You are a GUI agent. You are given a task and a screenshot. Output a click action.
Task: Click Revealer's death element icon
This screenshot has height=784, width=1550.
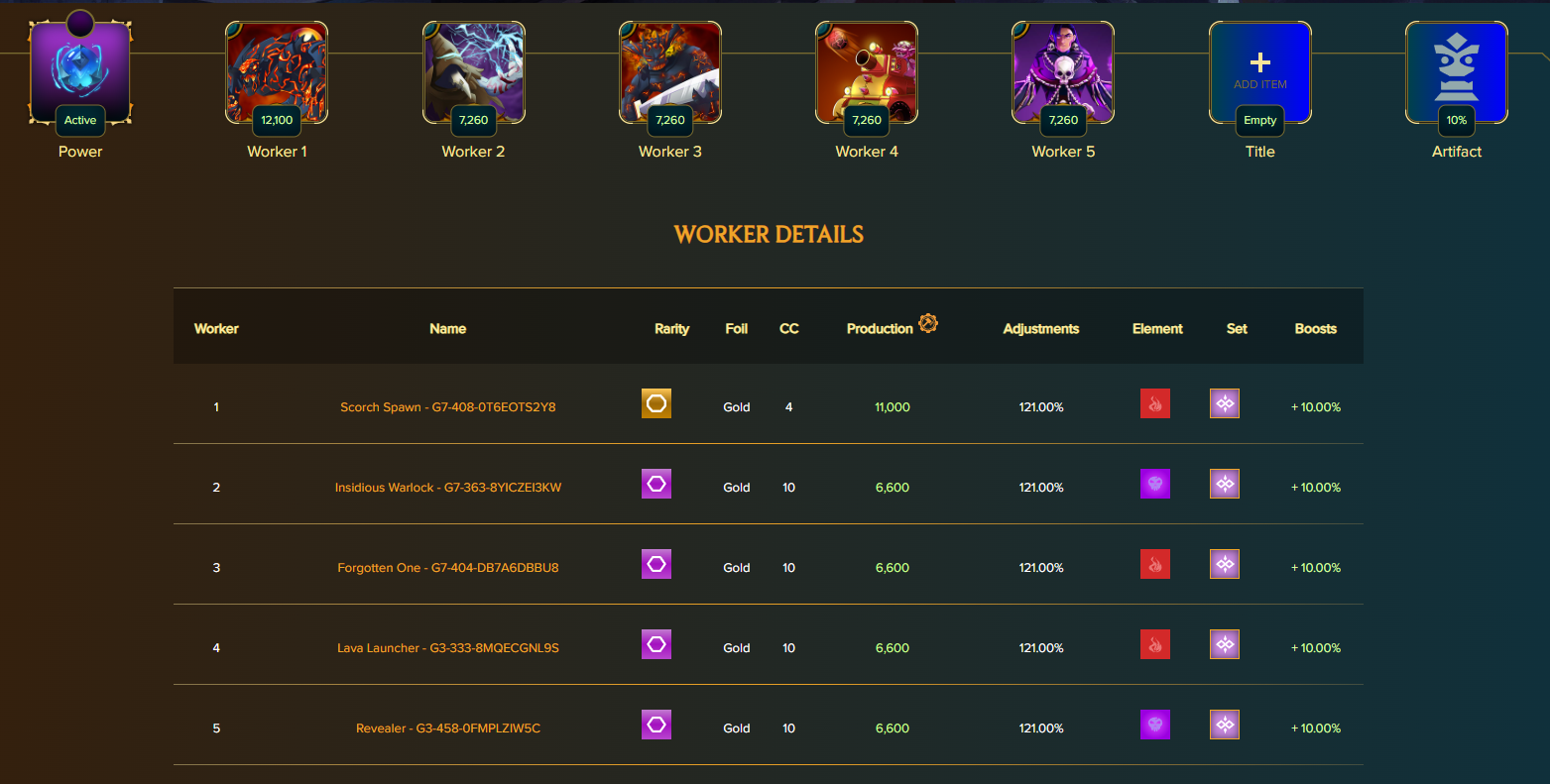[1155, 725]
